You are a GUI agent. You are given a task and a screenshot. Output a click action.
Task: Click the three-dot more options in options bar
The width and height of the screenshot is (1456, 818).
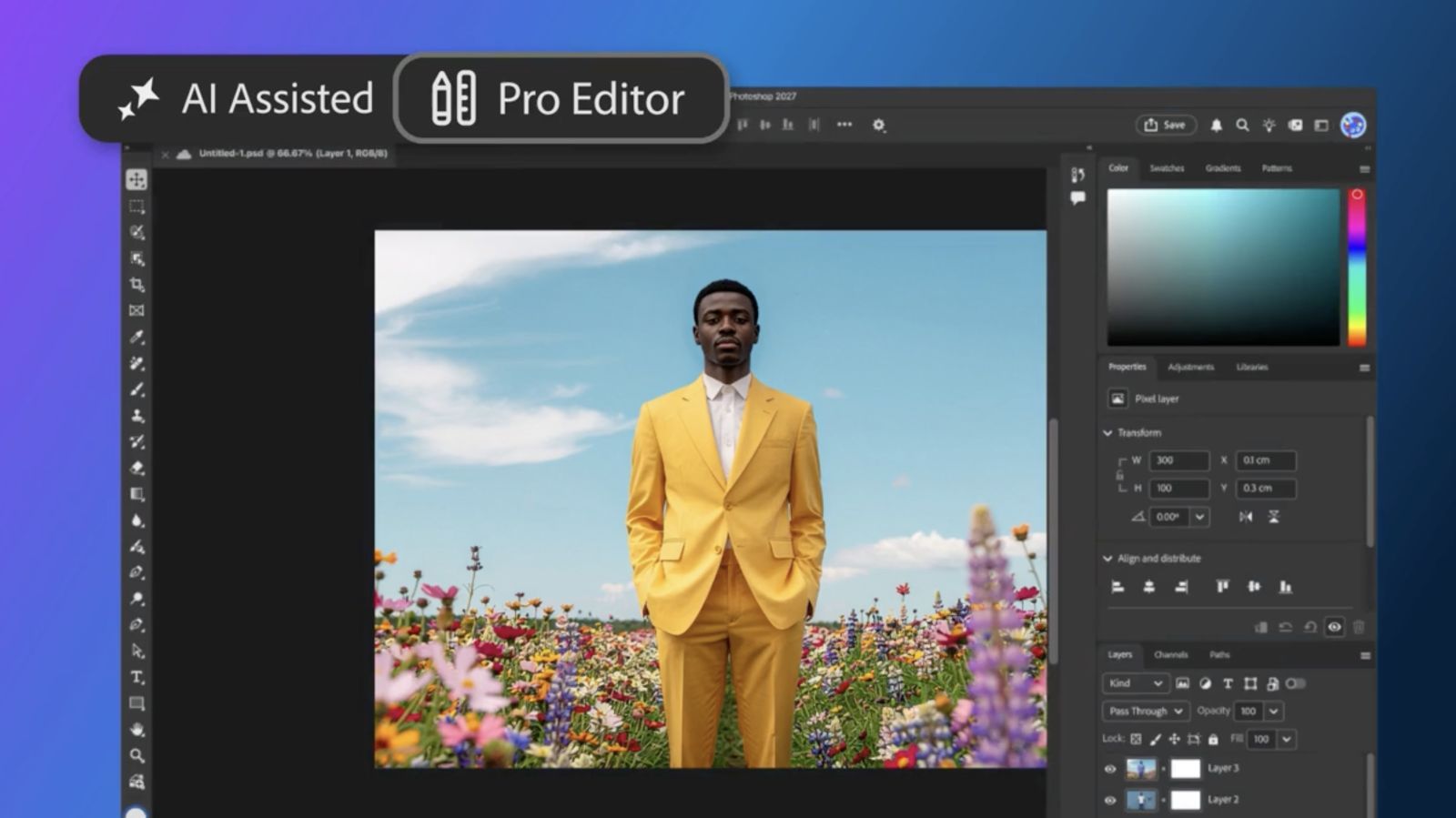tap(844, 125)
